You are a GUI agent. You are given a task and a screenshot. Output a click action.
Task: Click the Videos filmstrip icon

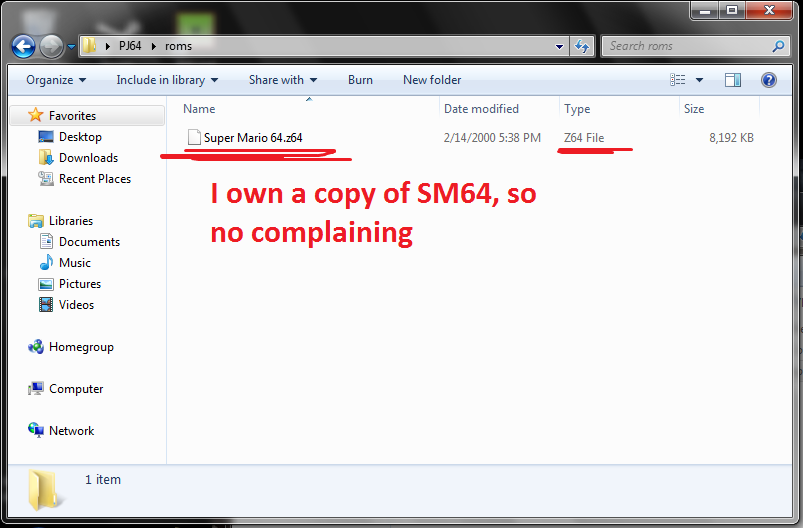(x=46, y=305)
